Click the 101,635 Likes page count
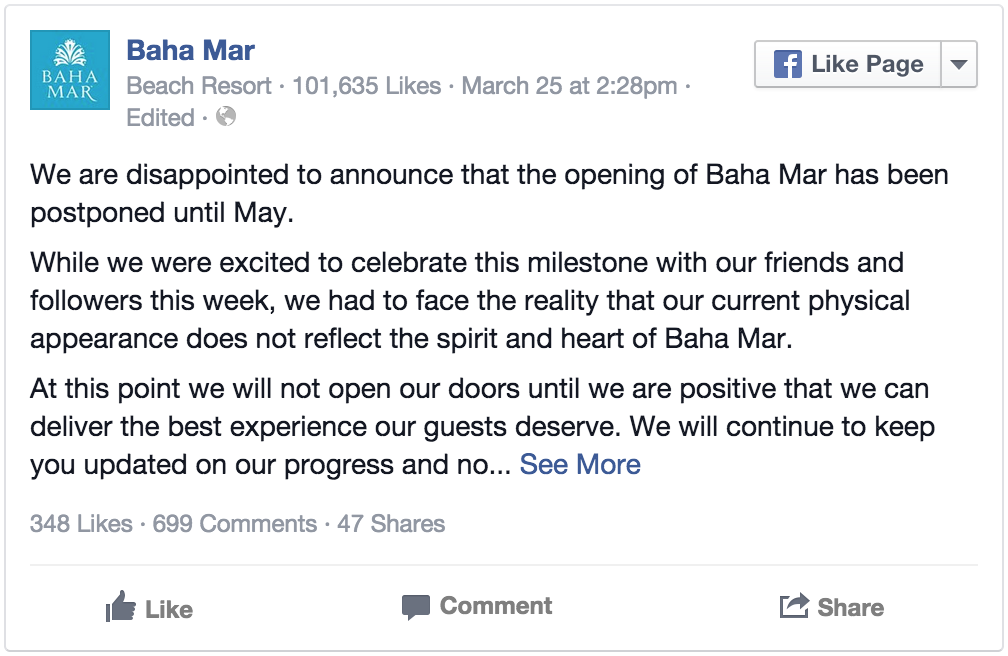Viewport: 1008px width, 656px height. tap(366, 86)
